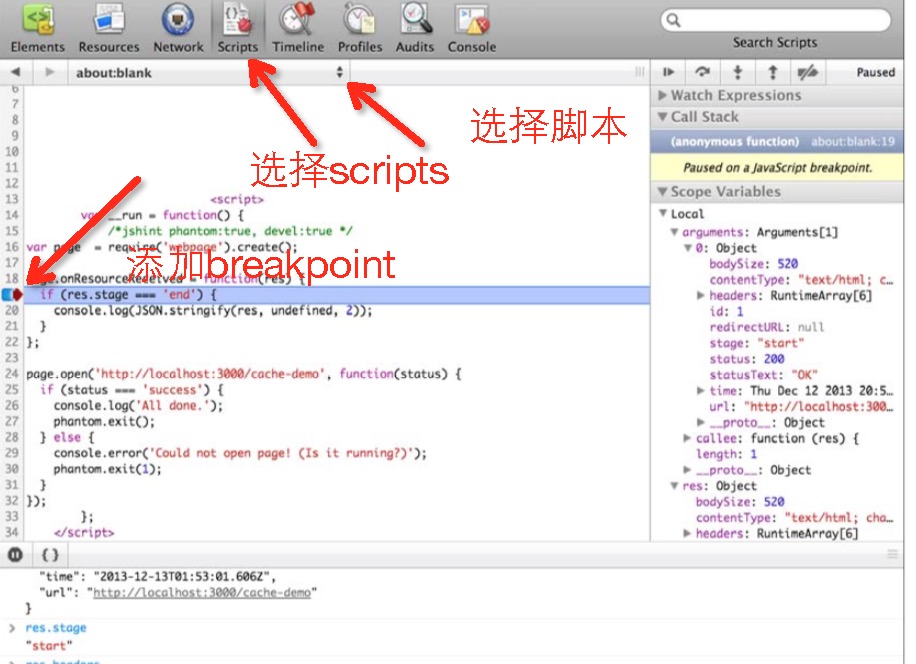Select the Scripts panel

pos(238,28)
